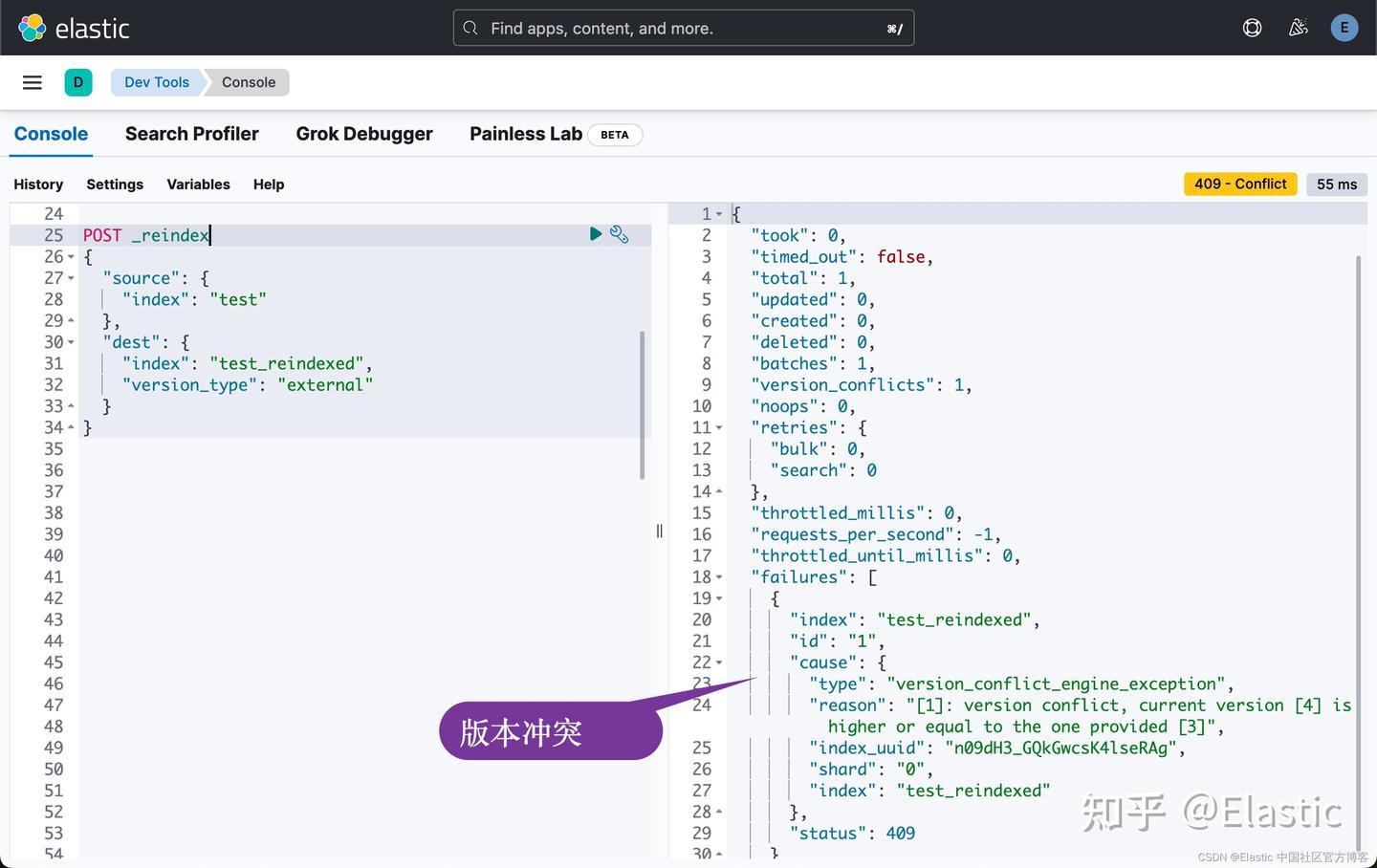This screenshot has height=868, width=1377.
Task: Open the Variables menu
Action: click(x=198, y=184)
